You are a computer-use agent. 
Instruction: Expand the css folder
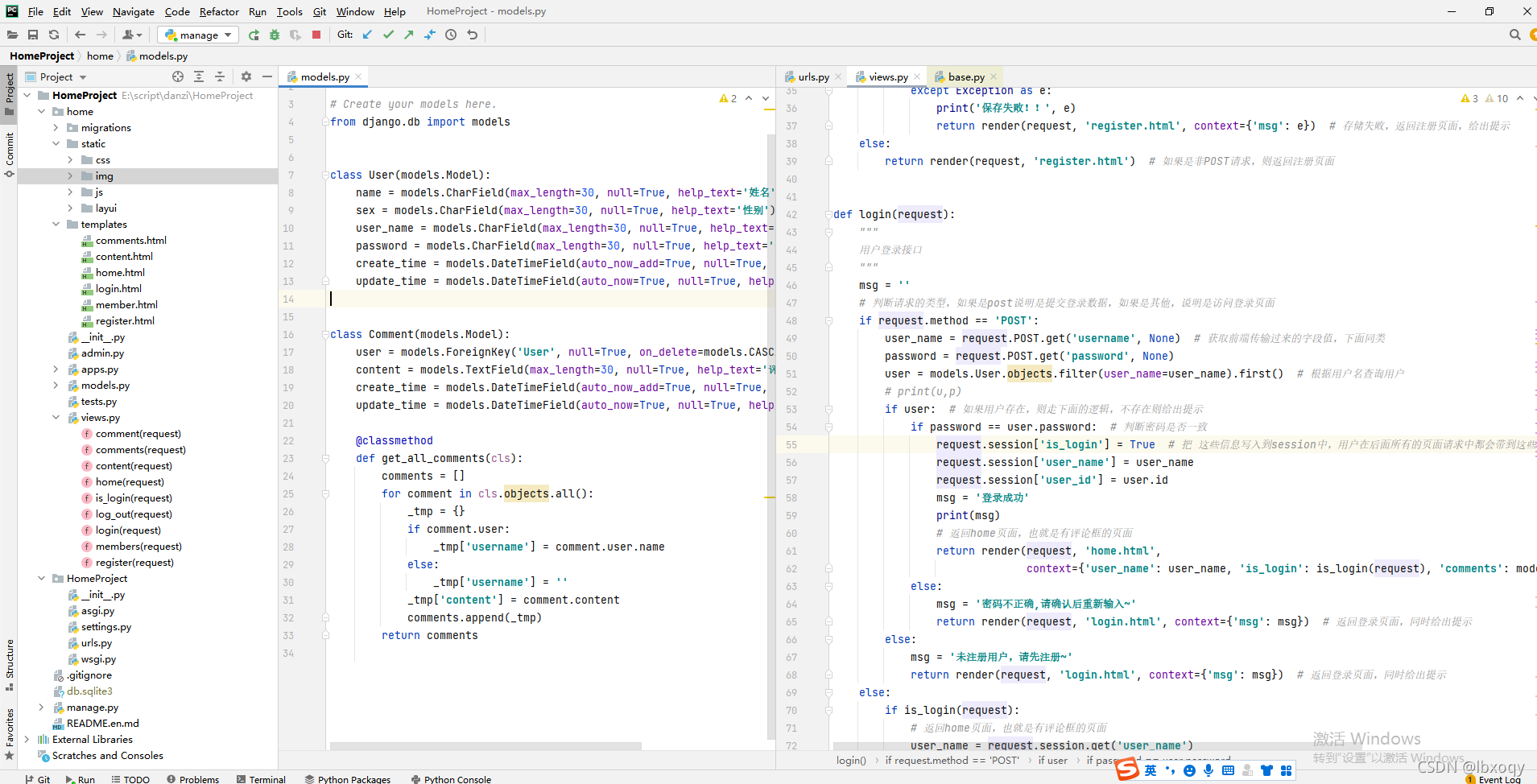[x=71, y=159]
